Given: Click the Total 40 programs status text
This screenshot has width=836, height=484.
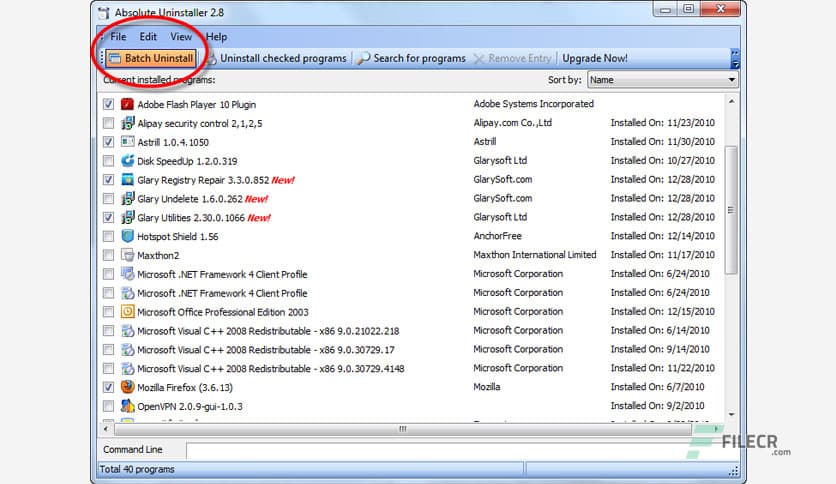Looking at the screenshot, I should click(137, 469).
